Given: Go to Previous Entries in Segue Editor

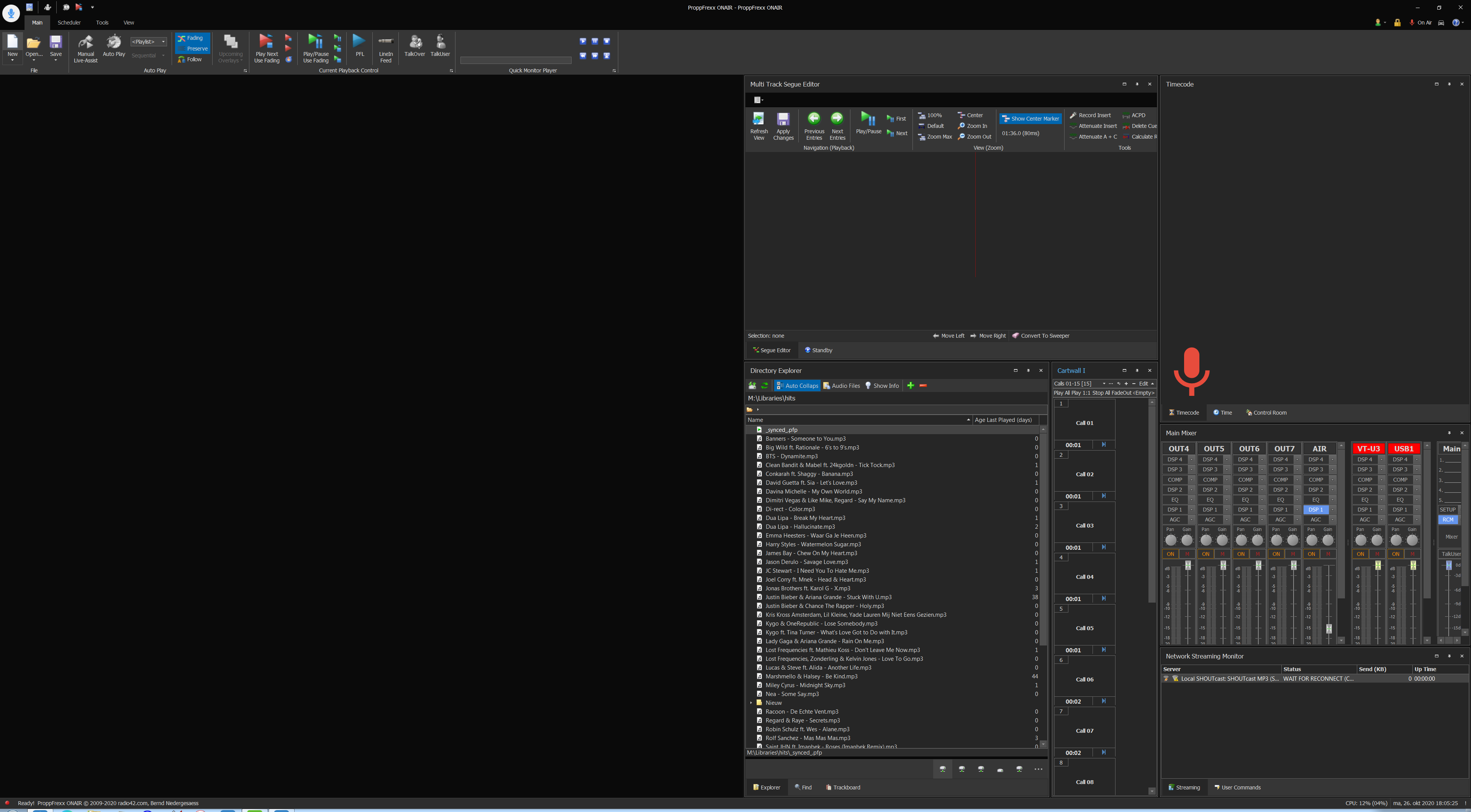Looking at the screenshot, I should [814, 126].
